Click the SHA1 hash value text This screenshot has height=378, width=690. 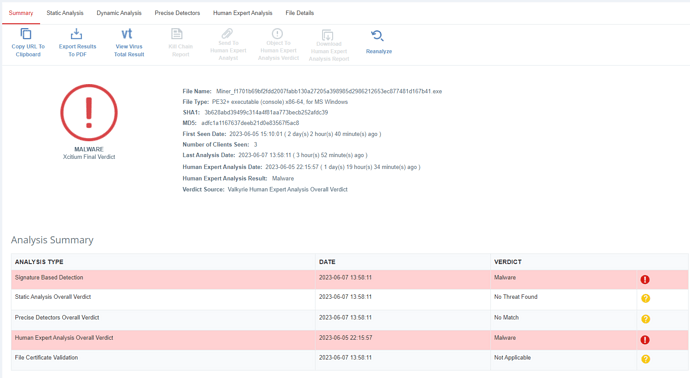[x=266, y=113]
